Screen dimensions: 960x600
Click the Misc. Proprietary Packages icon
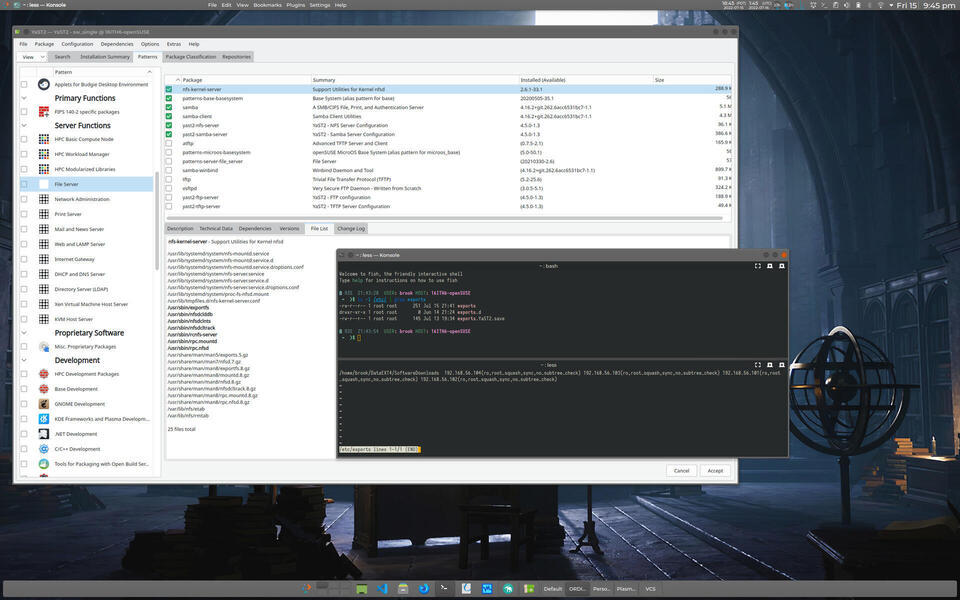[43, 347]
